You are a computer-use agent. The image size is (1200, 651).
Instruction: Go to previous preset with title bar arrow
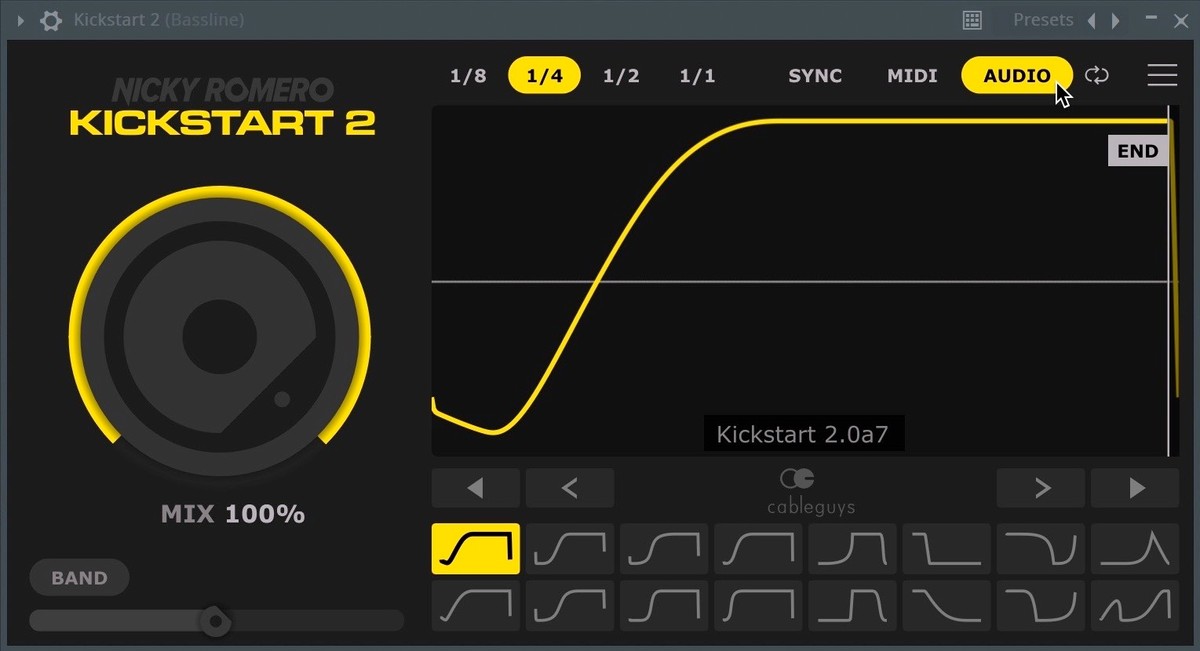[x=1092, y=20]
